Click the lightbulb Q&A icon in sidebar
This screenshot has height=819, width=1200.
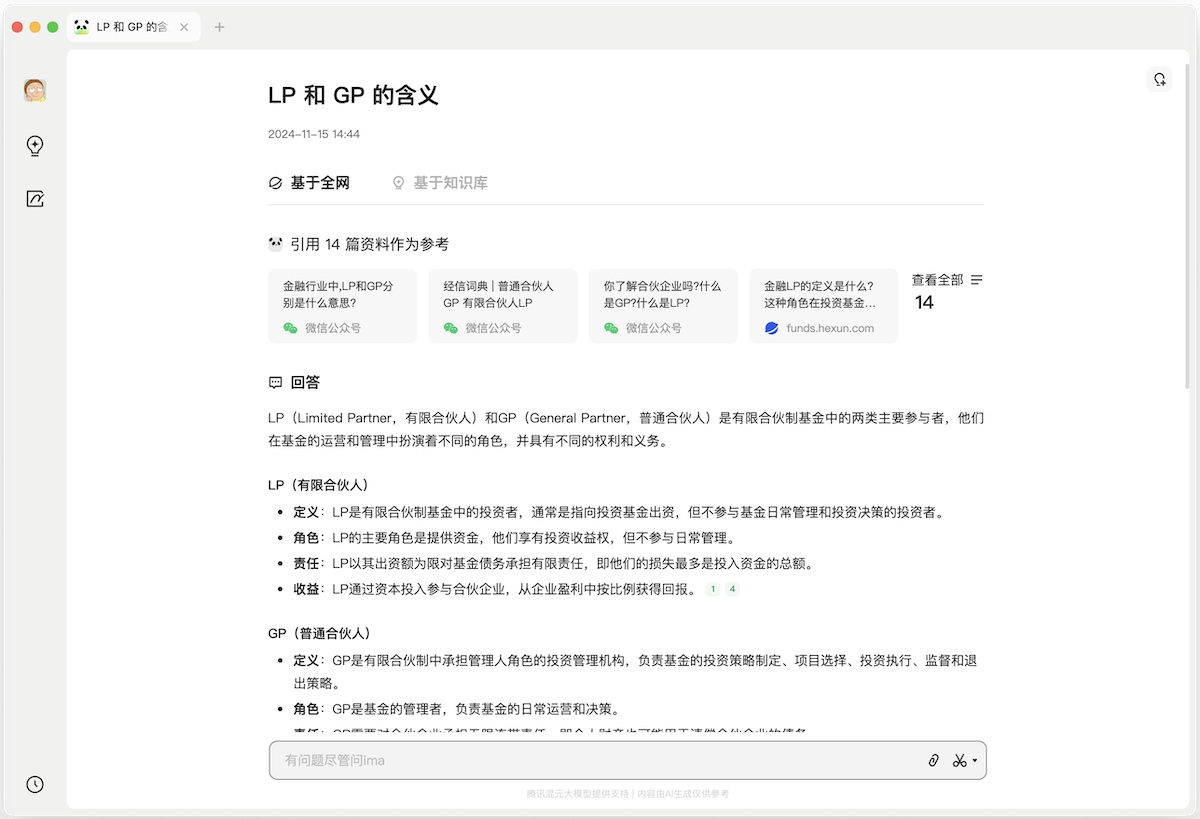tap(35, 146)
